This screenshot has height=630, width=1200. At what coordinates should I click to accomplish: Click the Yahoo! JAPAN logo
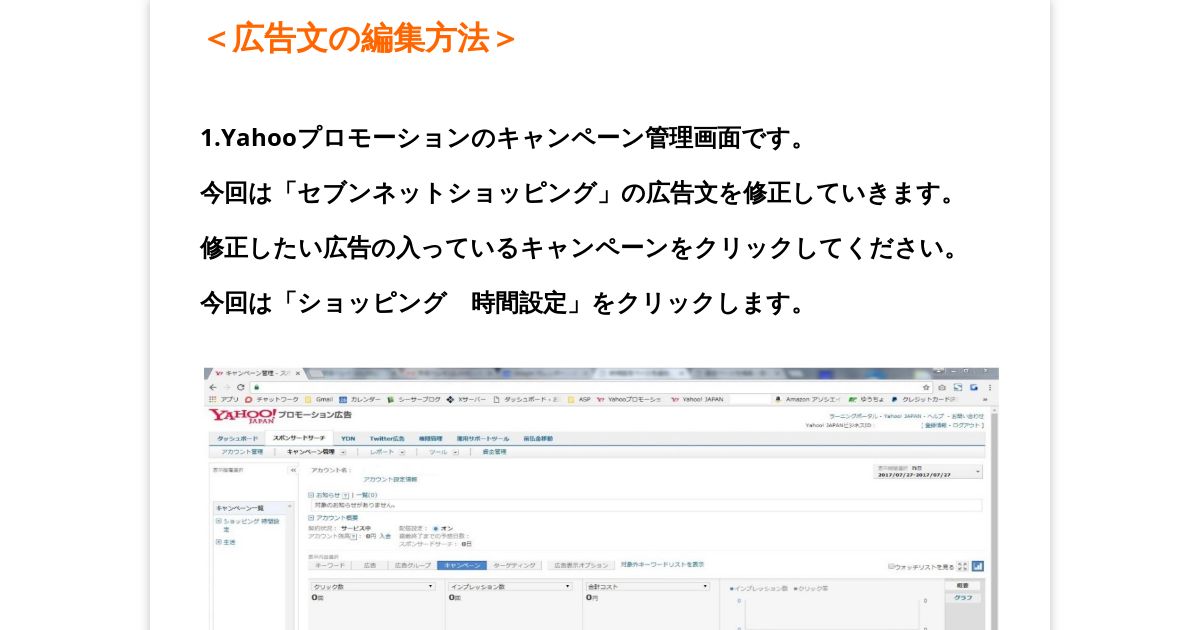242,415
